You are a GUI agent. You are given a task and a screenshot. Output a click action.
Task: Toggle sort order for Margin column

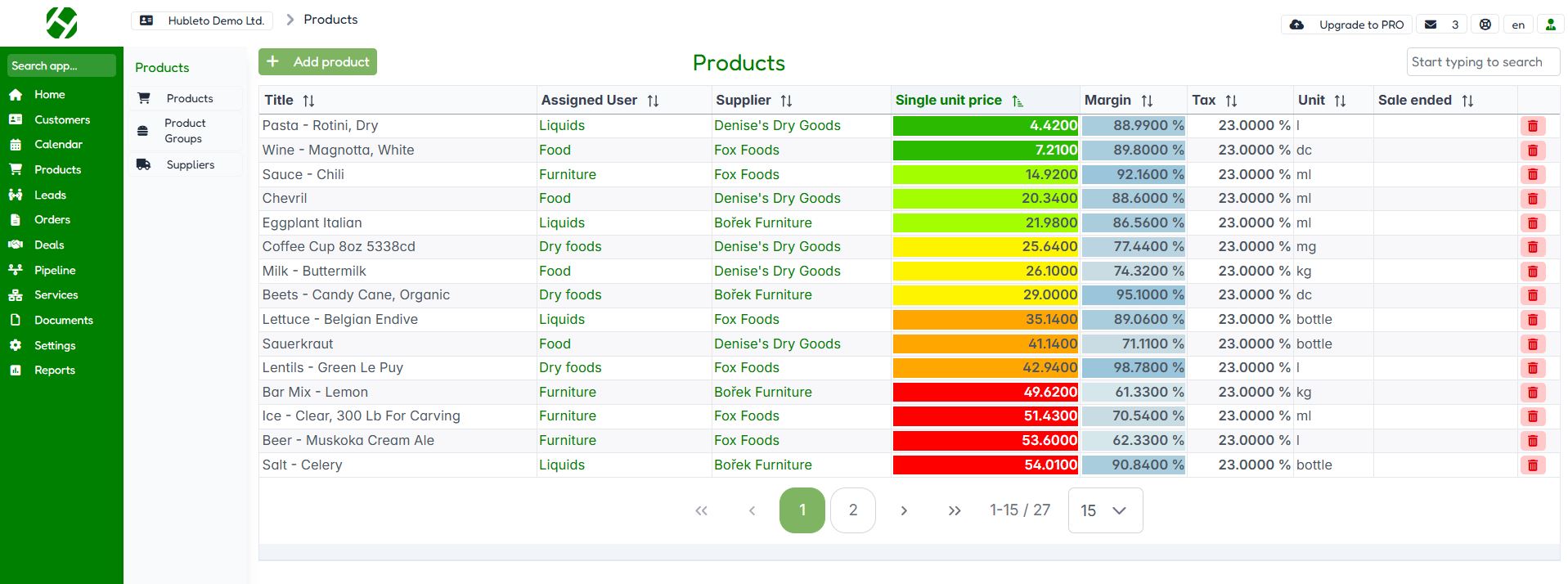click(1147, 101)
